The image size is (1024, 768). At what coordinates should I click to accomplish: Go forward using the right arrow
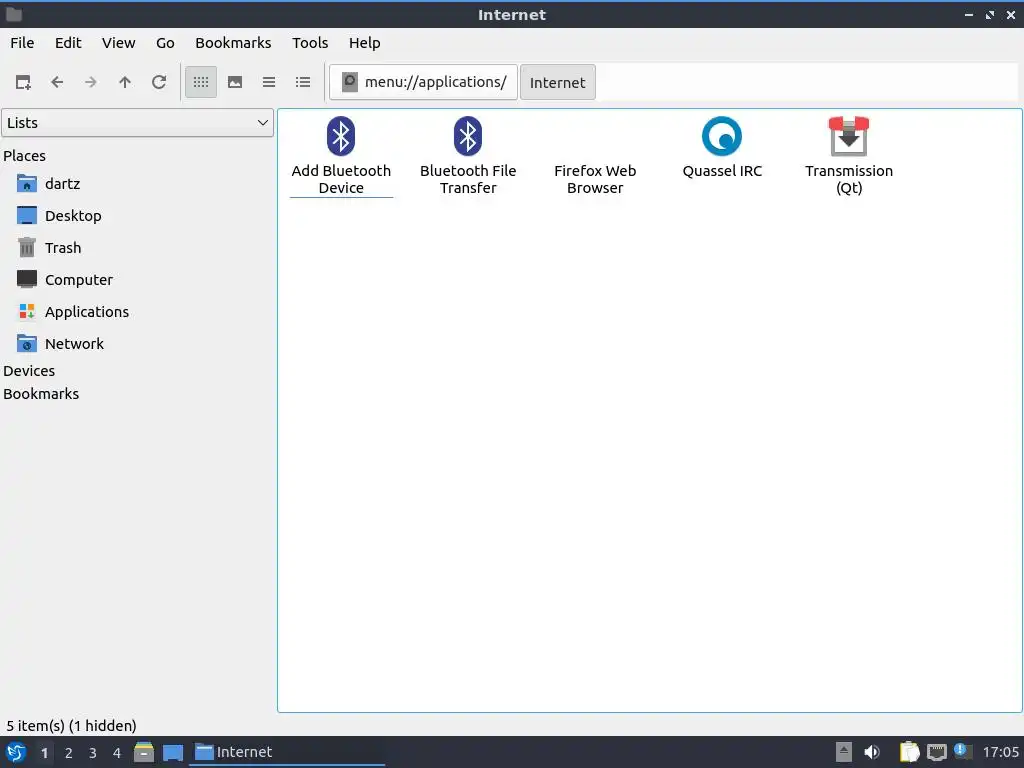pyautogui.click(x=91, y=82)
